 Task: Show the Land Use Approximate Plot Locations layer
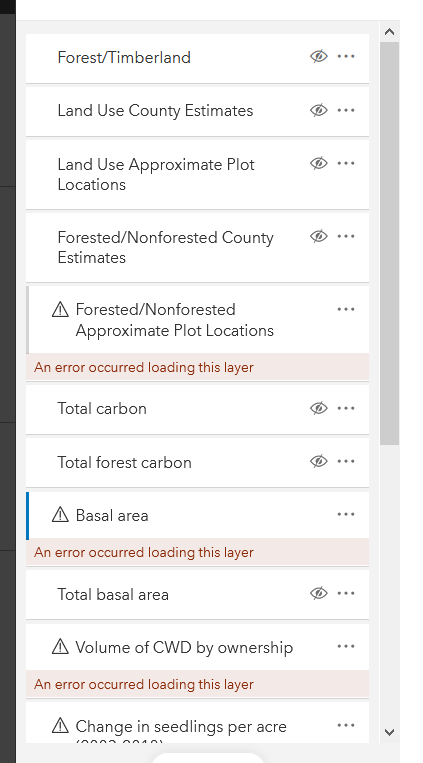tap(319, 164)
